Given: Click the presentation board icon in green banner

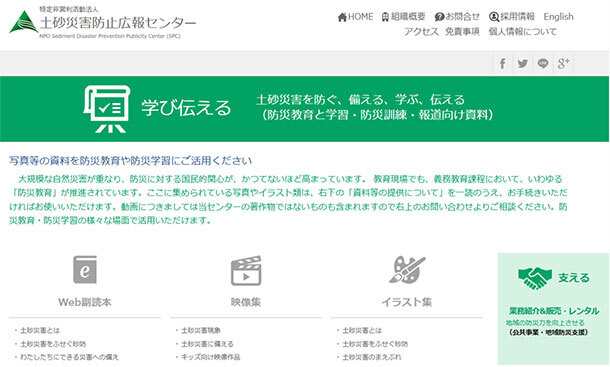Looking at the screenshot, I should tap(107, 109).
